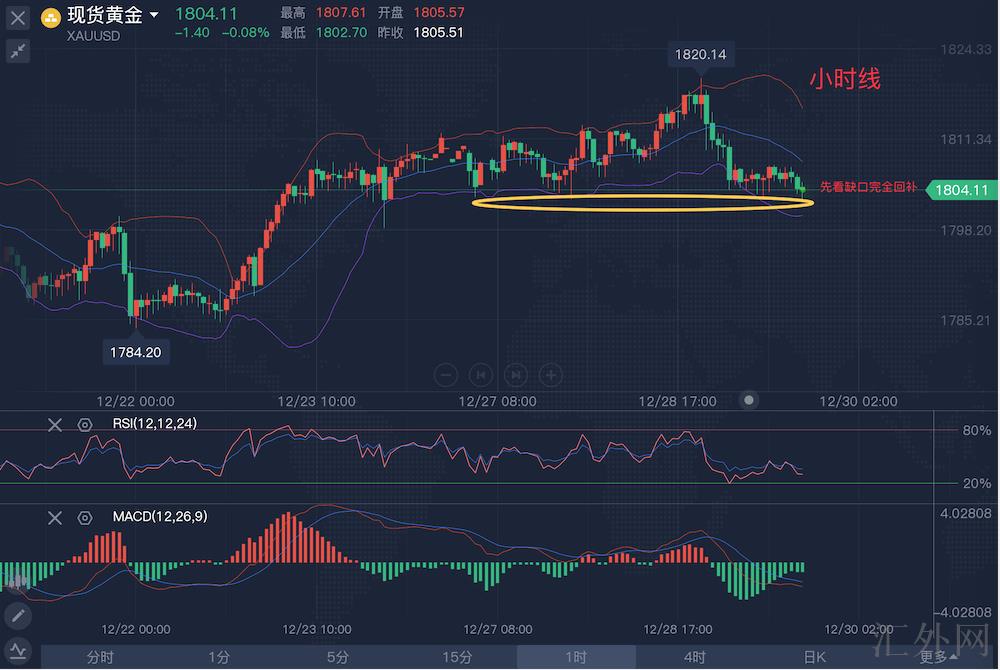Click the 1784.20 low price label
The width and height of the screenshot is (1000, 670).
(x=135, y=352)
